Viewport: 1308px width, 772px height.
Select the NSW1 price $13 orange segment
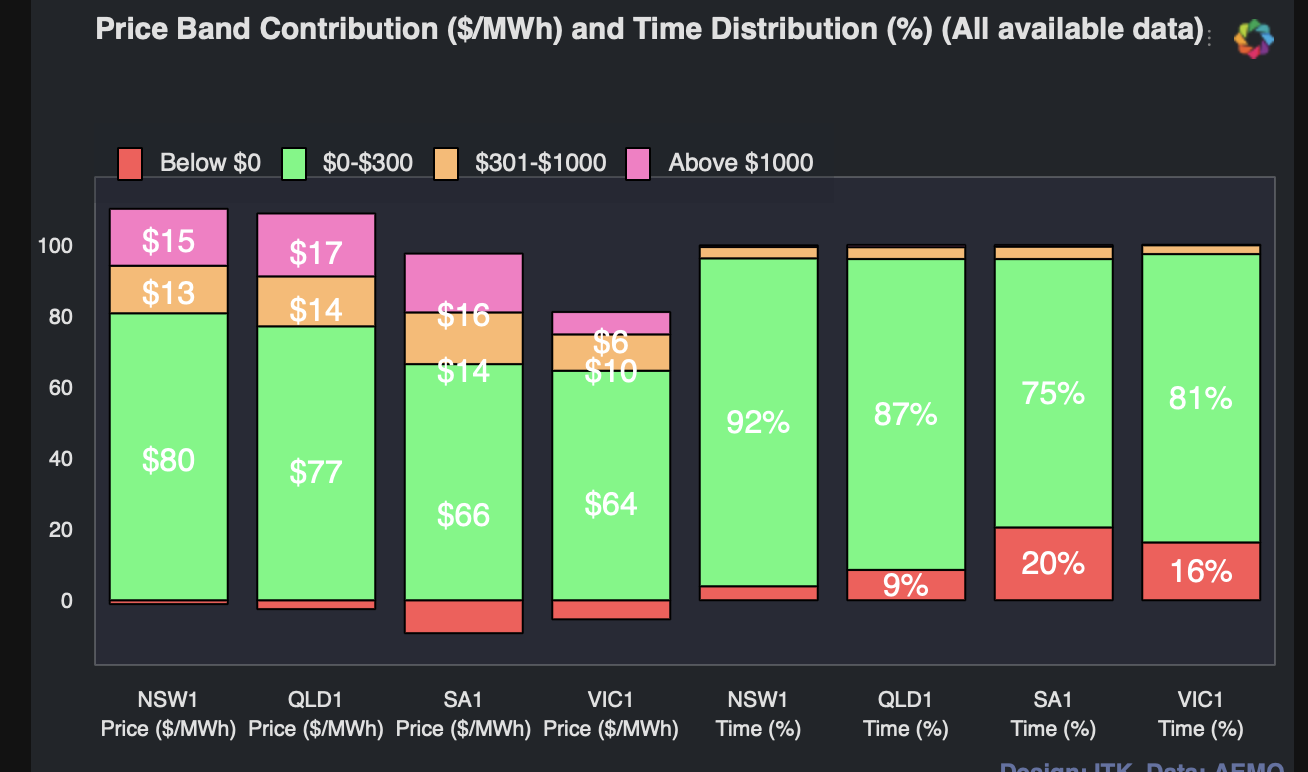pyautogui.click(x=169, y=290)
